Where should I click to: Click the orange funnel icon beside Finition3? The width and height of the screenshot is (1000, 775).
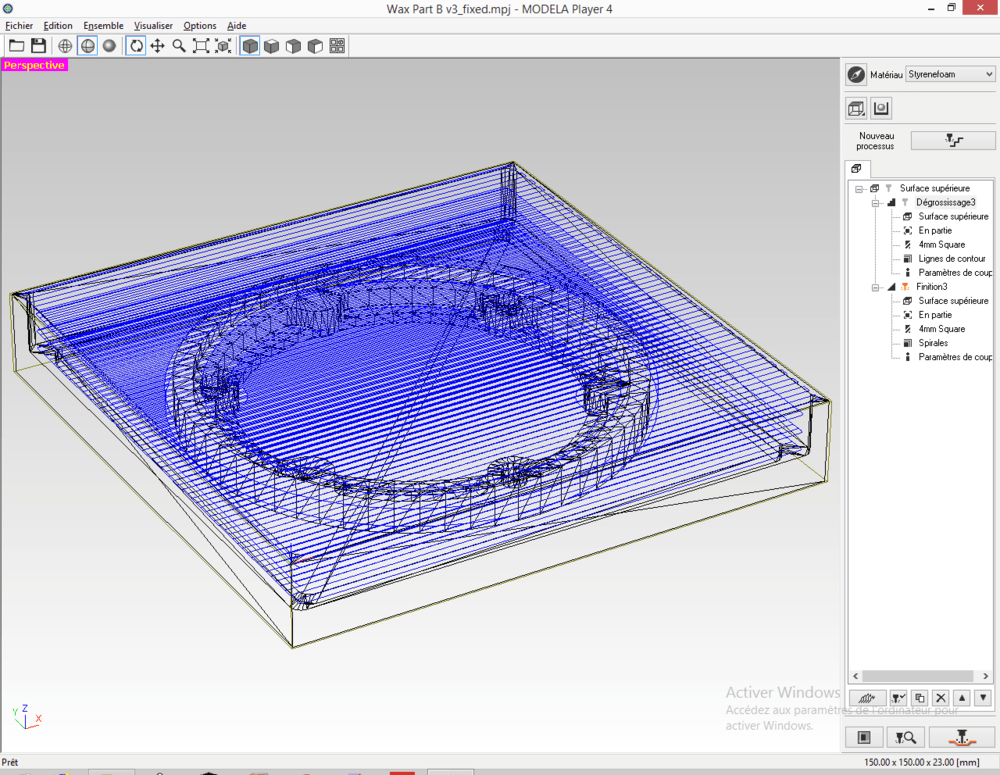905,286
